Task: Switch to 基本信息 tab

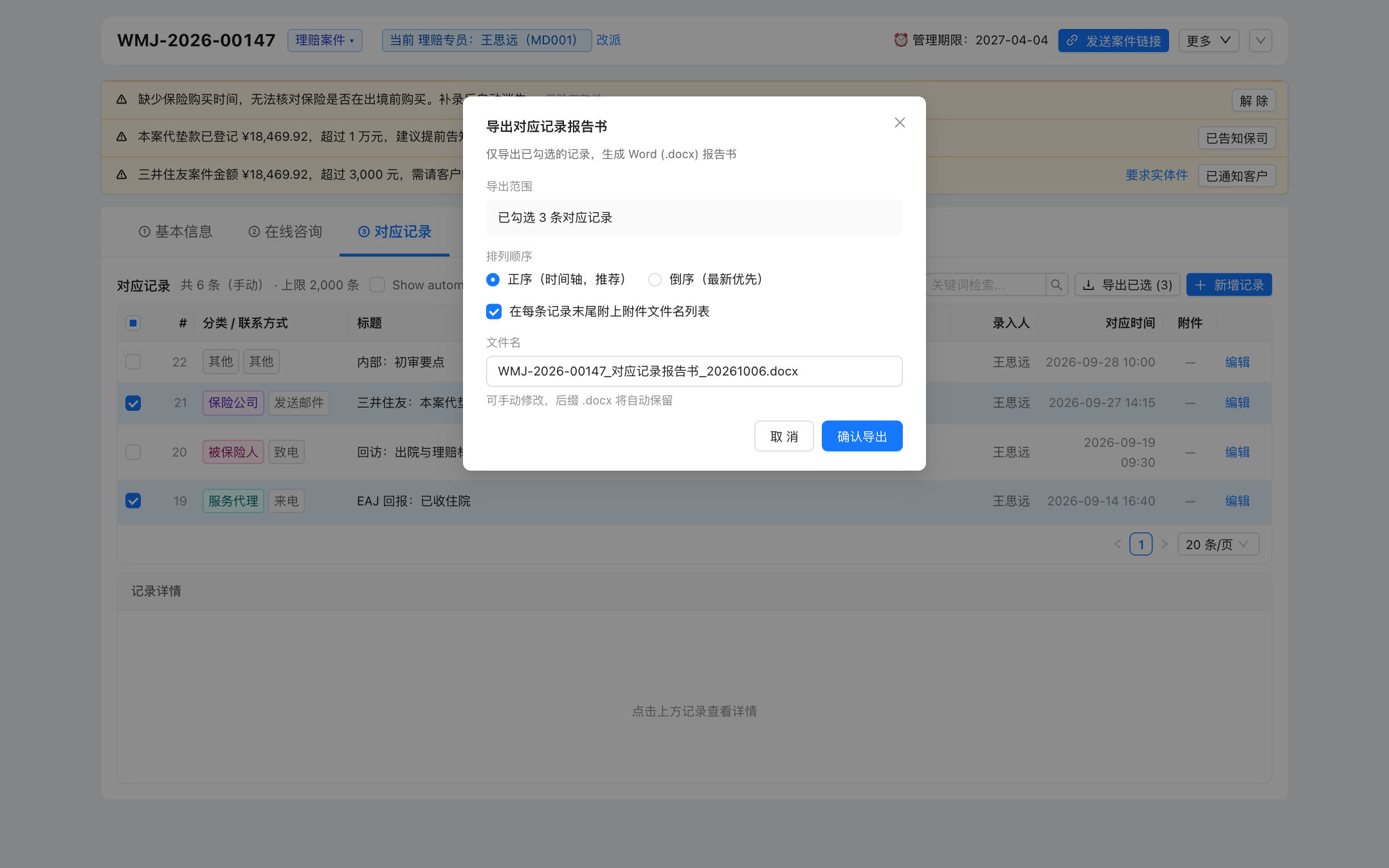Action: (x=176, y=231)
